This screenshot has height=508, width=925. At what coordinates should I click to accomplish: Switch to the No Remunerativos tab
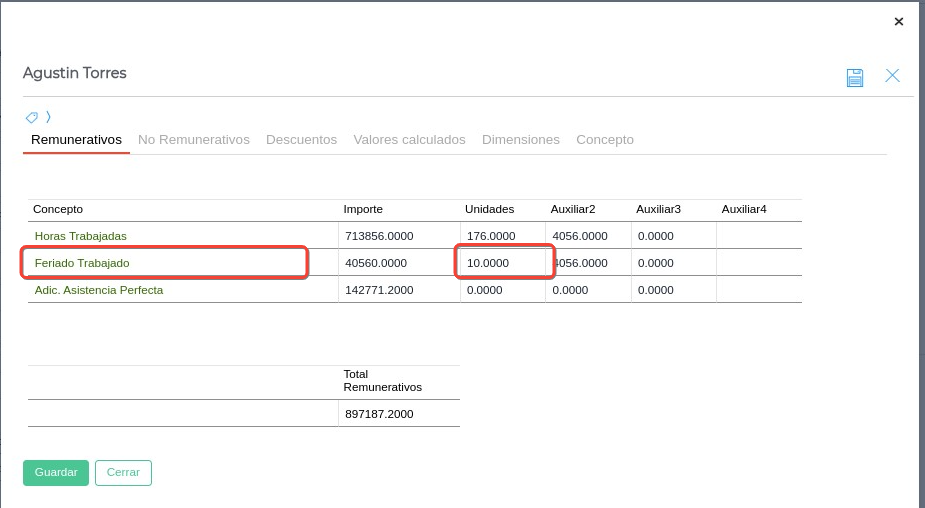(194, 140)
